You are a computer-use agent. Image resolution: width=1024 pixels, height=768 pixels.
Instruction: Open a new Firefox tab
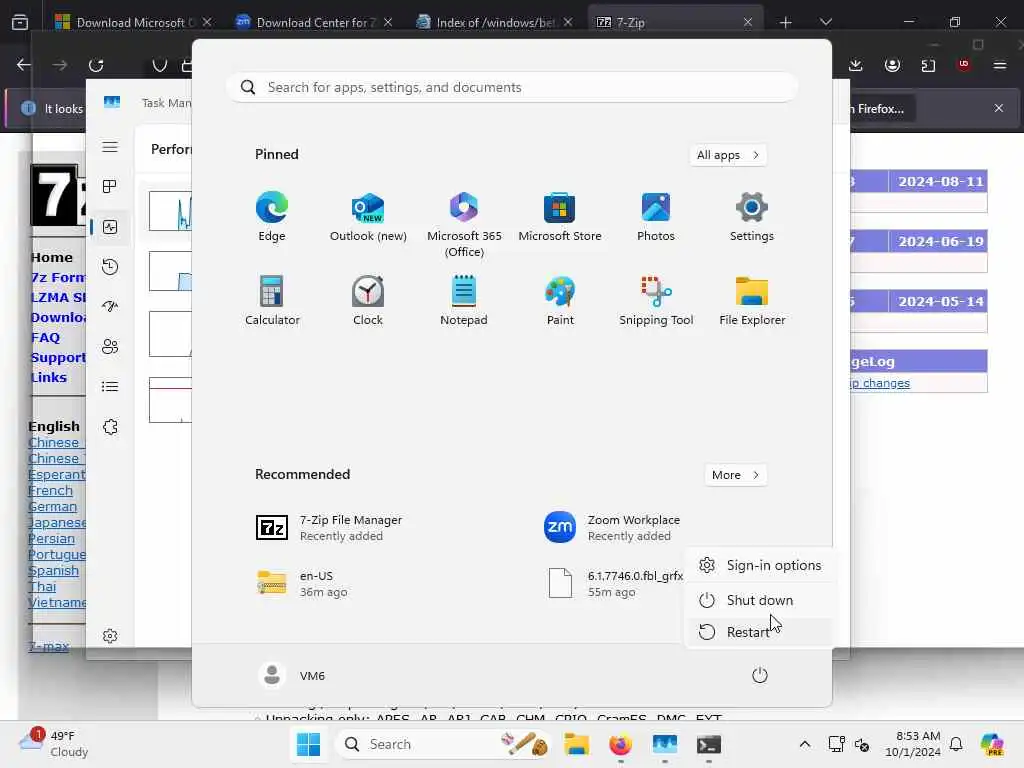click(786, 22)
